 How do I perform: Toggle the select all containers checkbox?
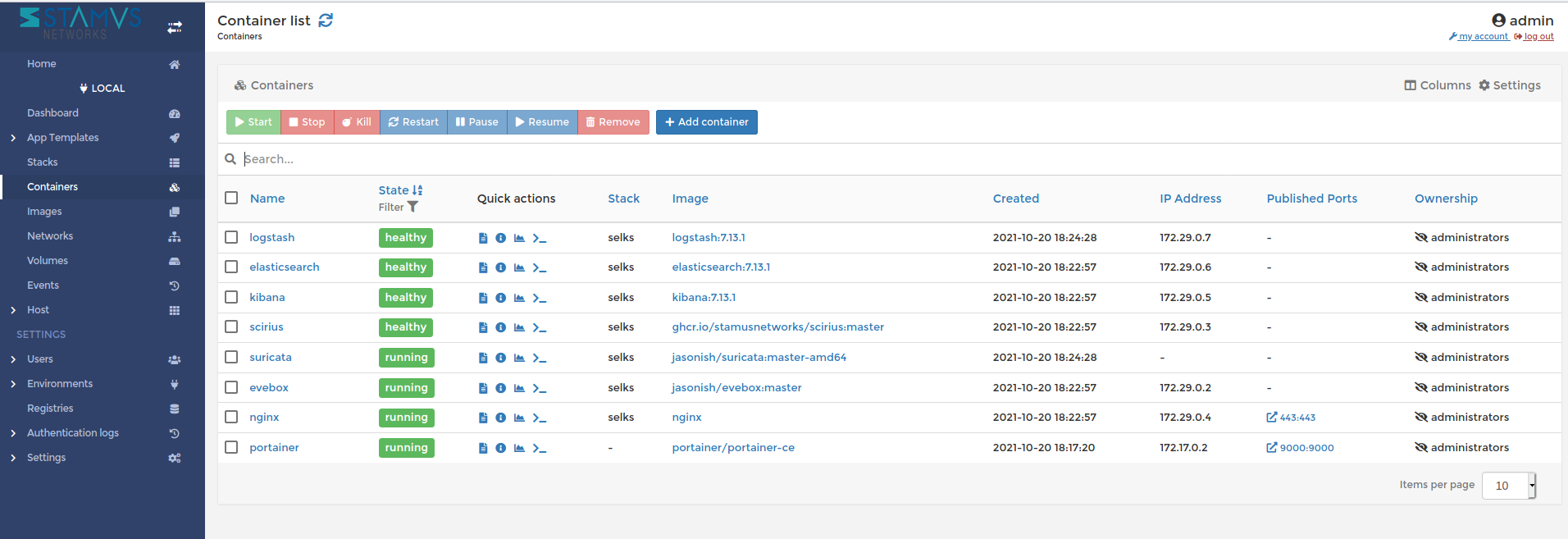(x=231, y=198)
